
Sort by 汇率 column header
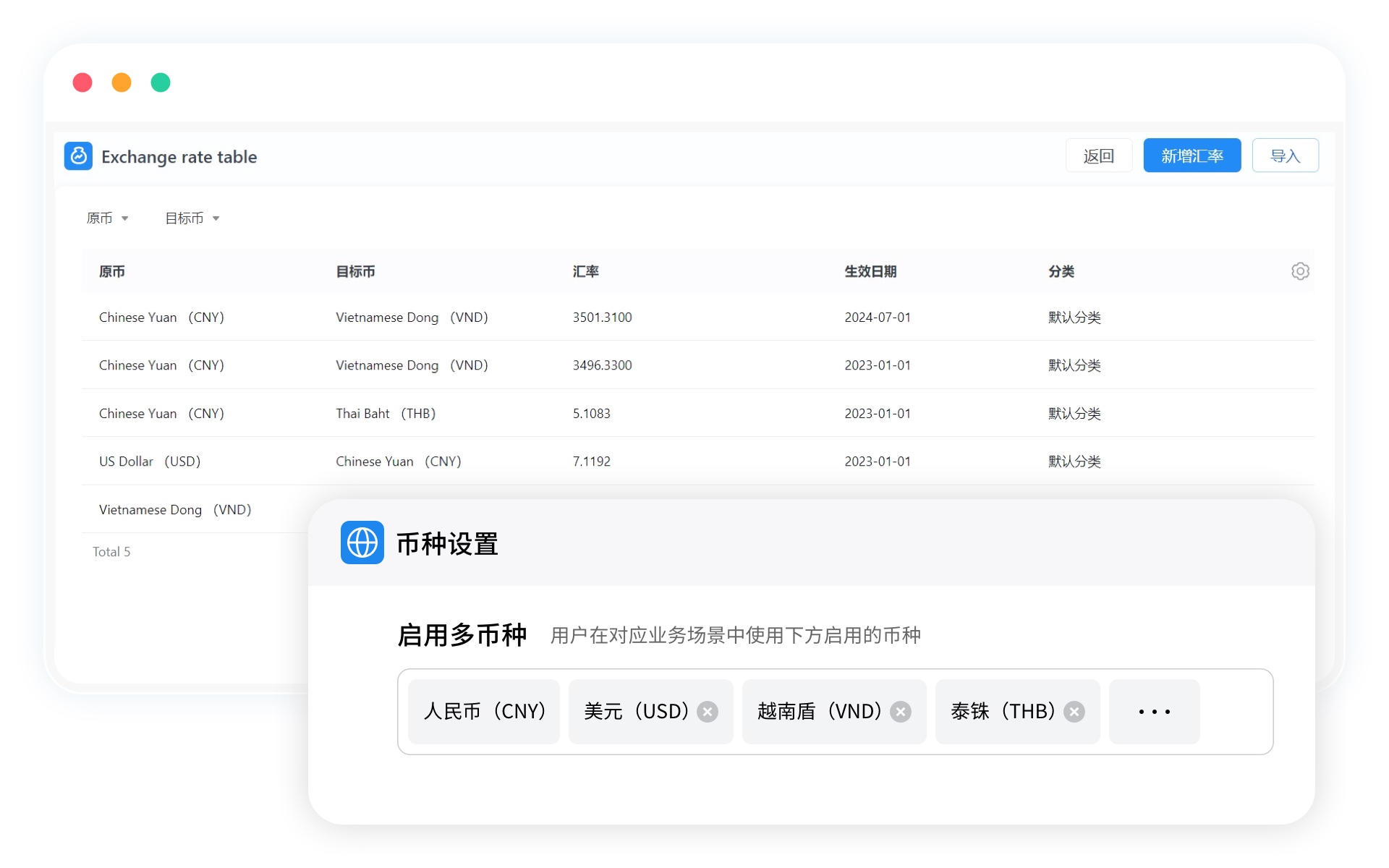point(585,271)
